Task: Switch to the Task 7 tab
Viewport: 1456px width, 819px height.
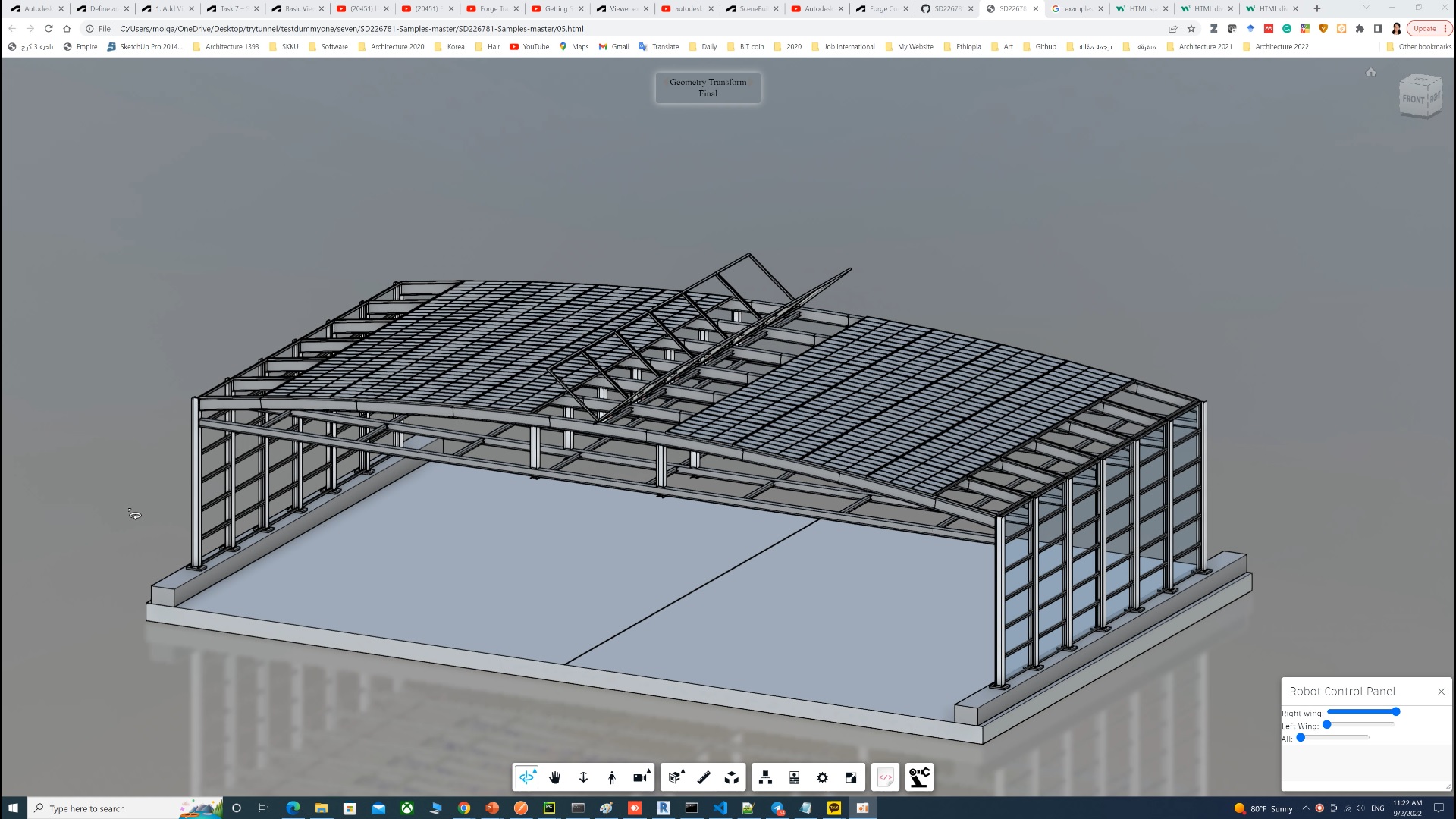Action: tap(233, 9)
